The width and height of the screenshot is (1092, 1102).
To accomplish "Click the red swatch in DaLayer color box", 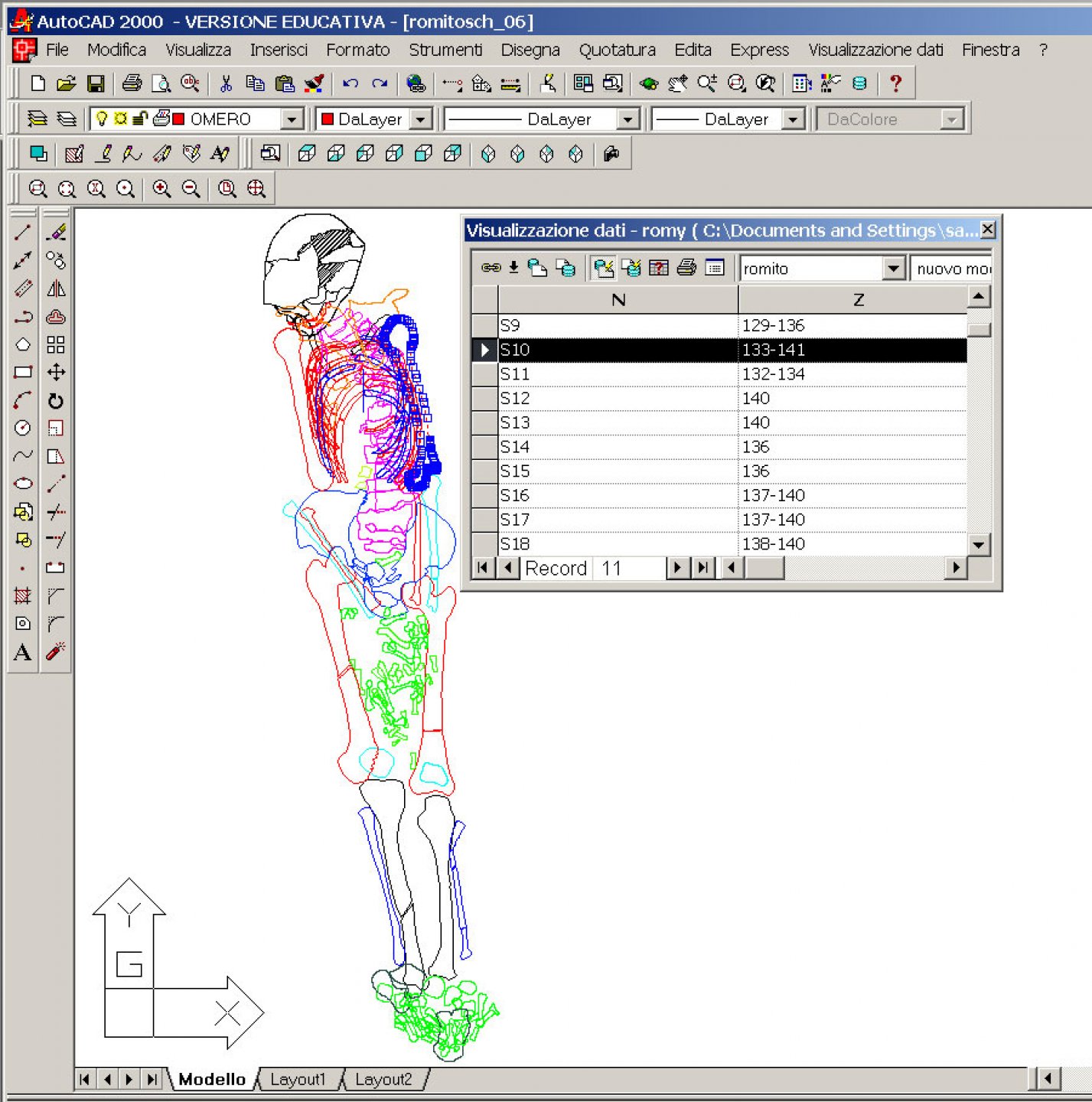I will click(x=328, y=119).
